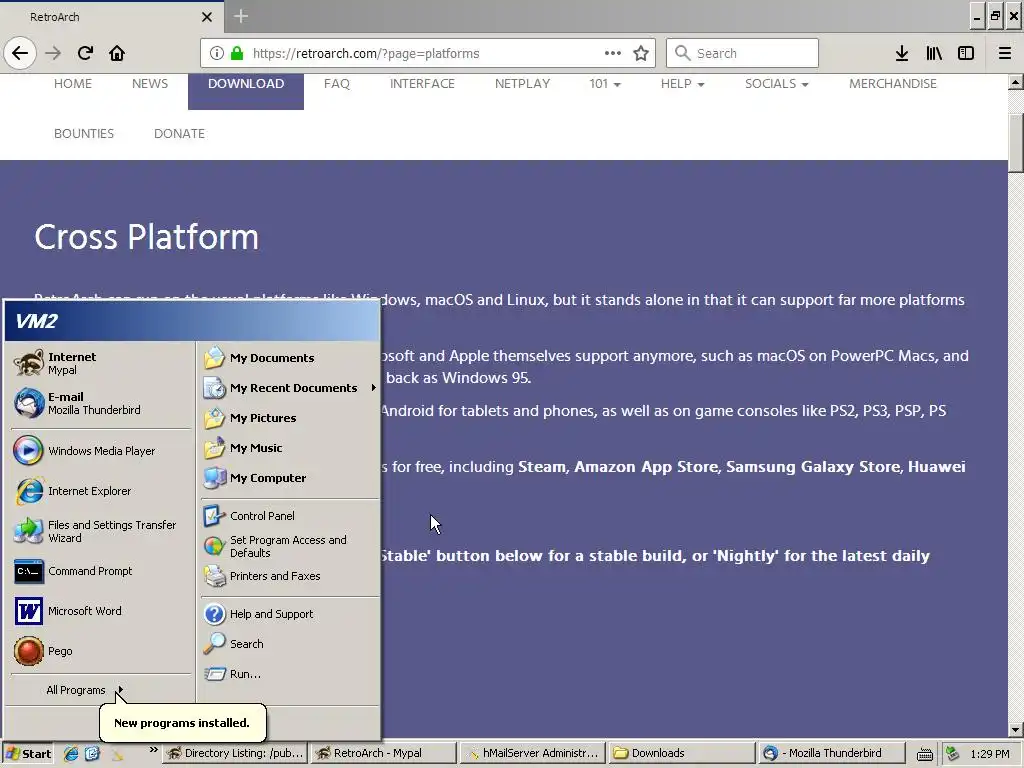This screenshot has width=1024, height=768.
Task: Open Set Program Access and Defaults
Action: 290,546
